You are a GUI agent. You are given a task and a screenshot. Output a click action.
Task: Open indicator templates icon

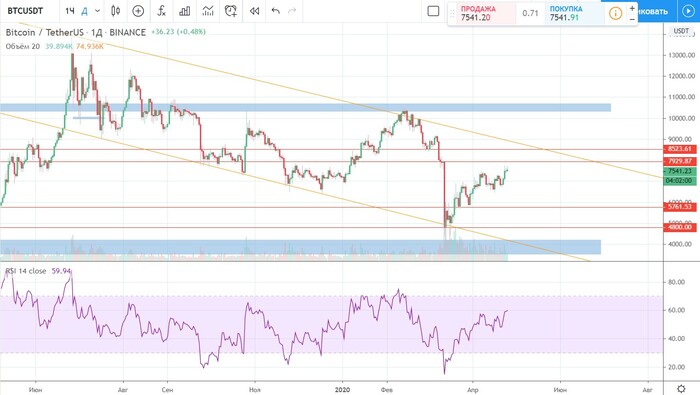[208, 11]
